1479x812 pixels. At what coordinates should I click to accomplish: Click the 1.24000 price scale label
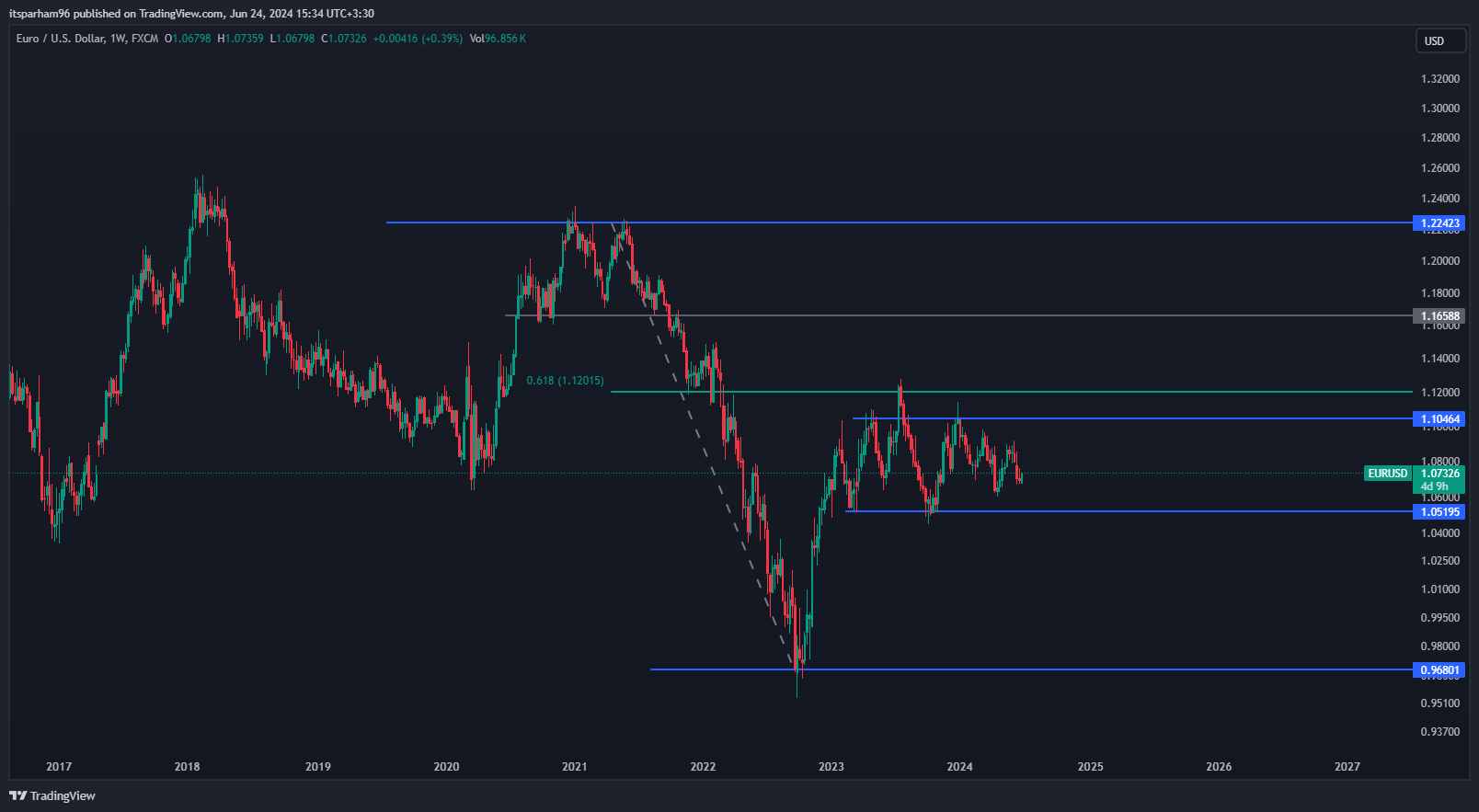(x=1440, y=199)
